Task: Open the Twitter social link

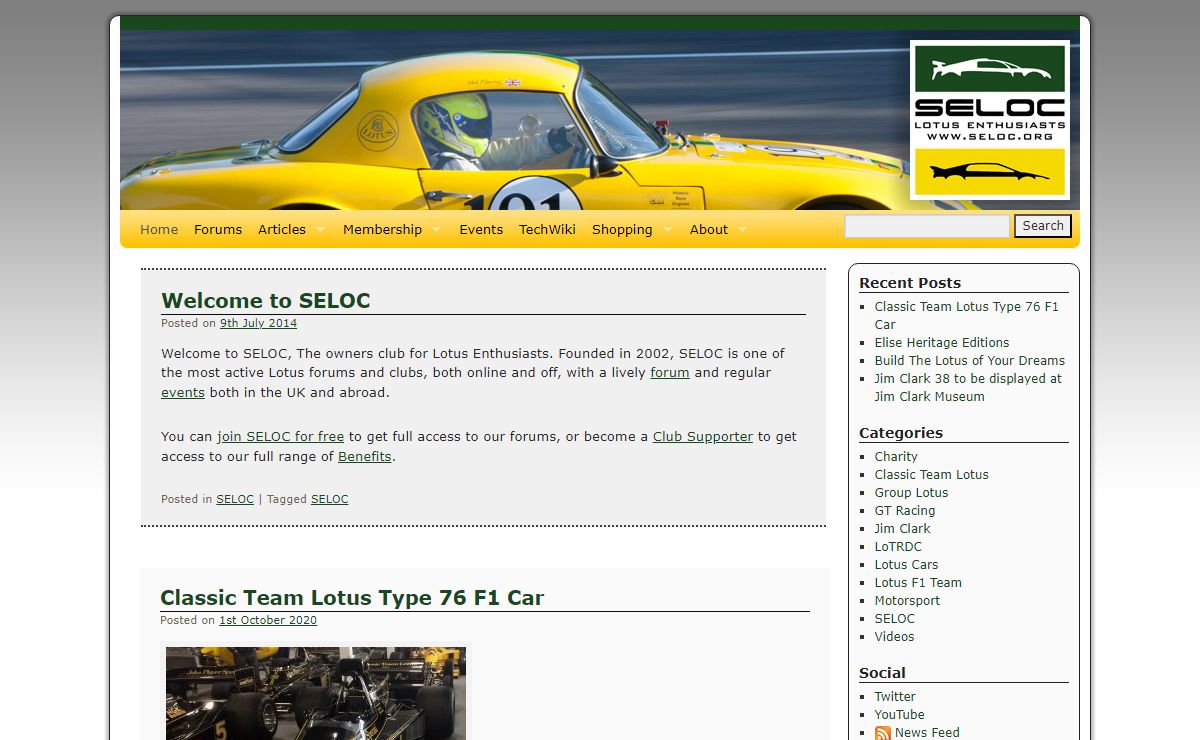Action: 895,696
